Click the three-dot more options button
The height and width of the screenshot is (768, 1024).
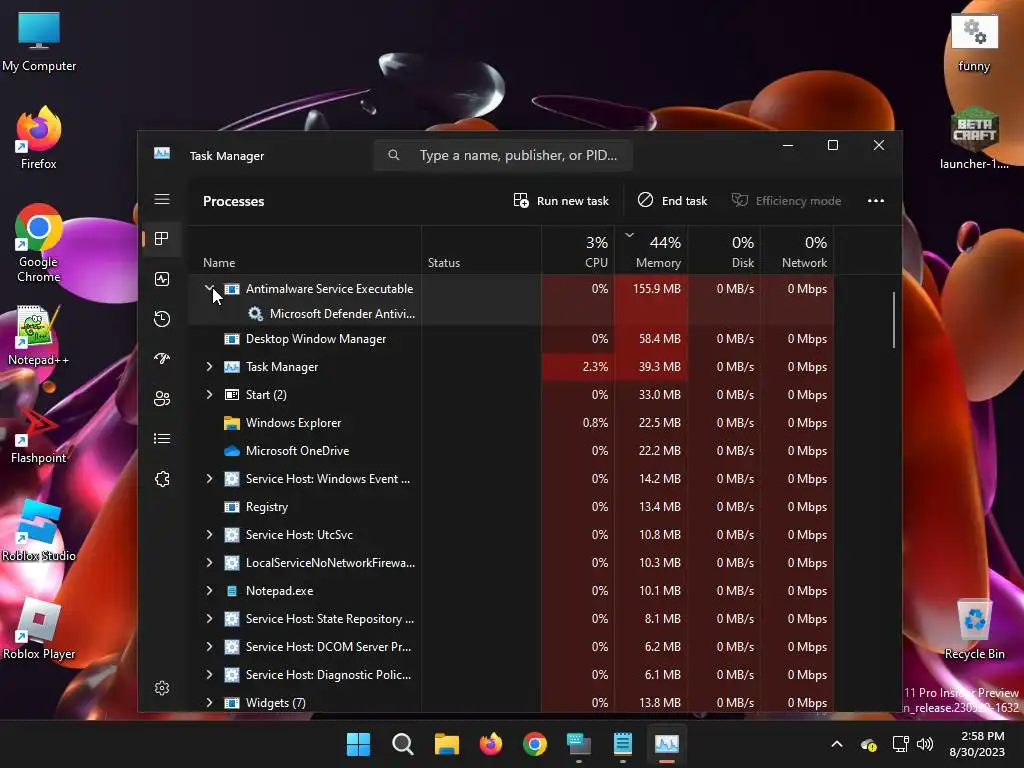click(x=876, y=200)
